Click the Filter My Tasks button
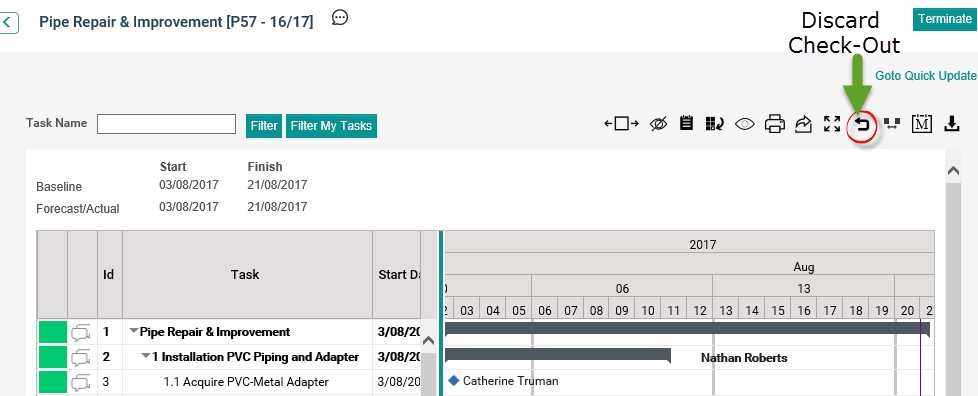Viewport: 978px width, 396px height. click(331, 125)
